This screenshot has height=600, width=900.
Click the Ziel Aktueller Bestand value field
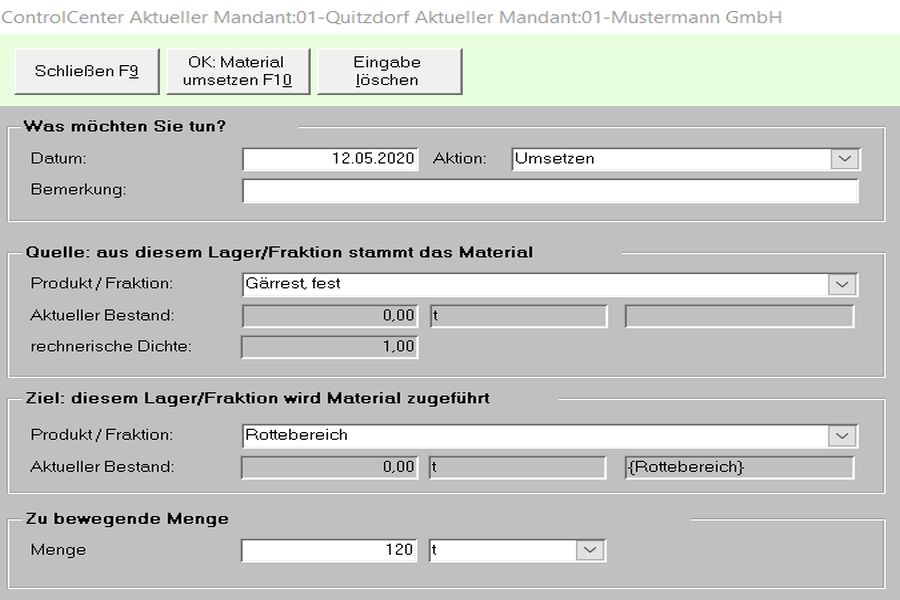click(x=329, y=467)
